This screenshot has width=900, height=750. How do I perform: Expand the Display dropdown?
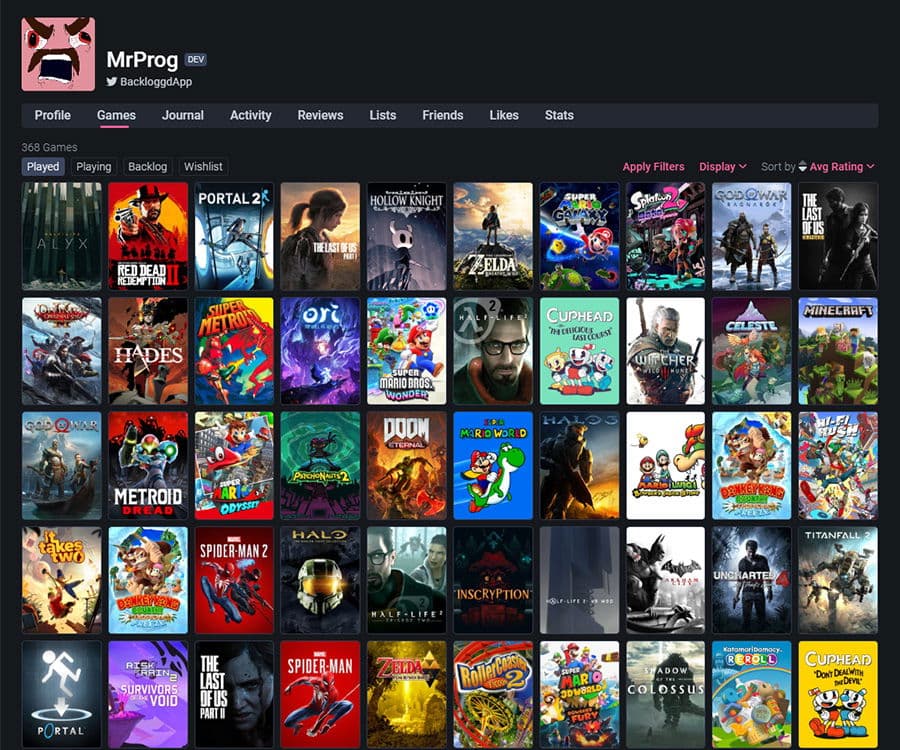[723, 166]
